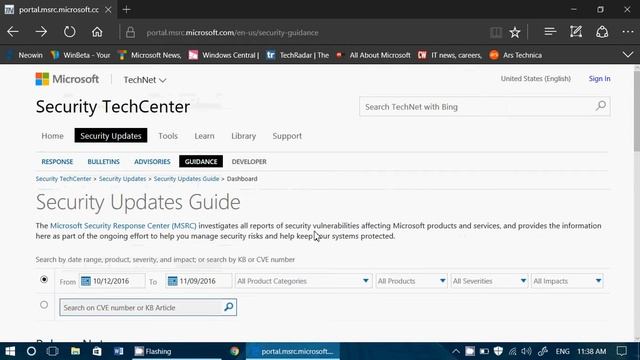
Task: Open the All Impacts dropdown
Action: [567, 281]
